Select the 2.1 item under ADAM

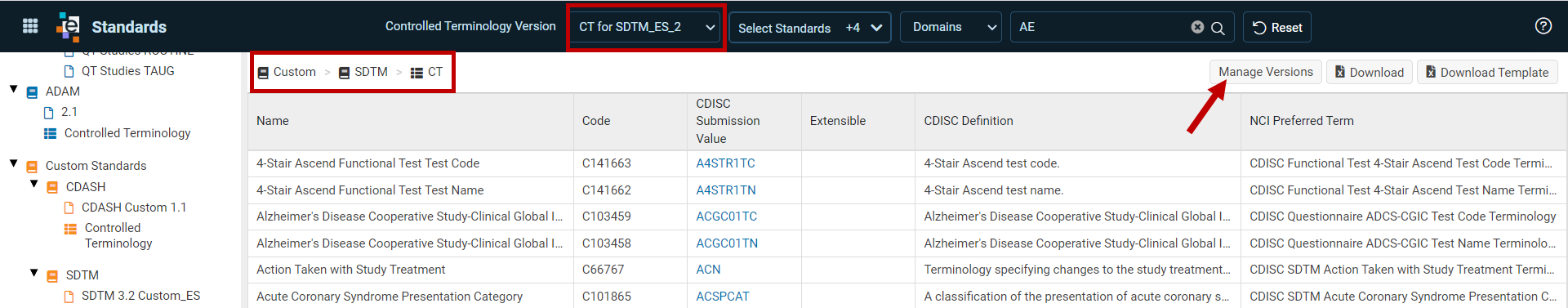click(x=69, y=112)
